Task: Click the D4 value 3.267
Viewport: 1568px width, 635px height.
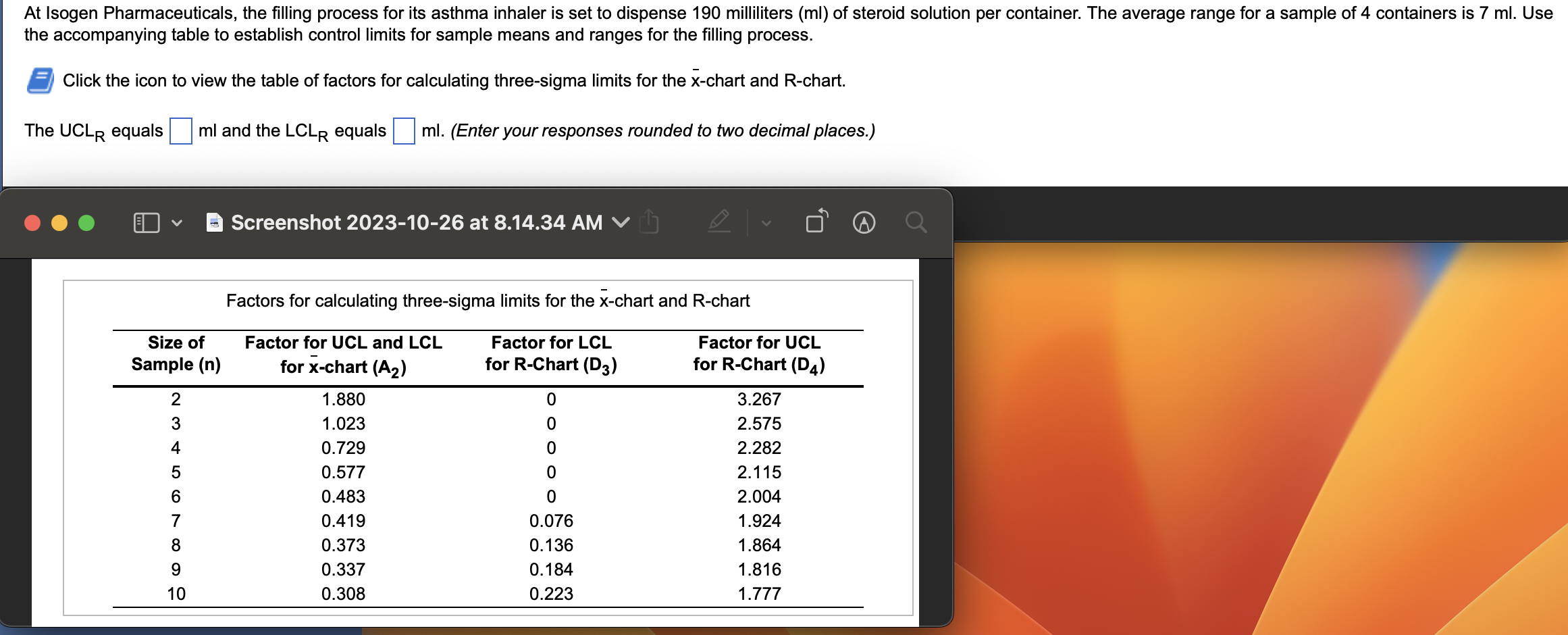Action: coord(759,399)
